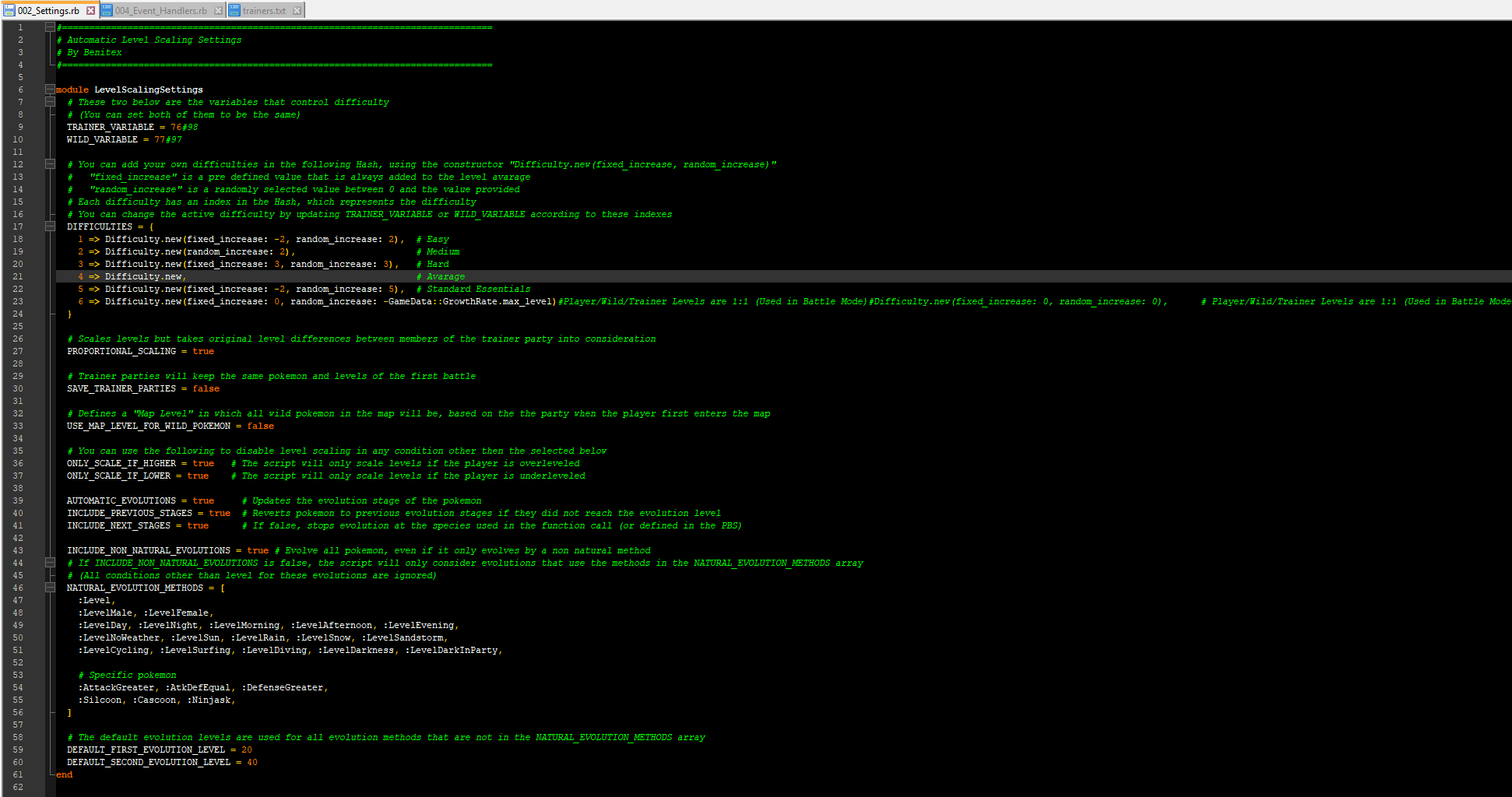Image resolution: width=1512 pixels, height=797 pixels.
Task: Click the save-state disk icon on 002_Settings.rb tab
Action: click(9, 10)
